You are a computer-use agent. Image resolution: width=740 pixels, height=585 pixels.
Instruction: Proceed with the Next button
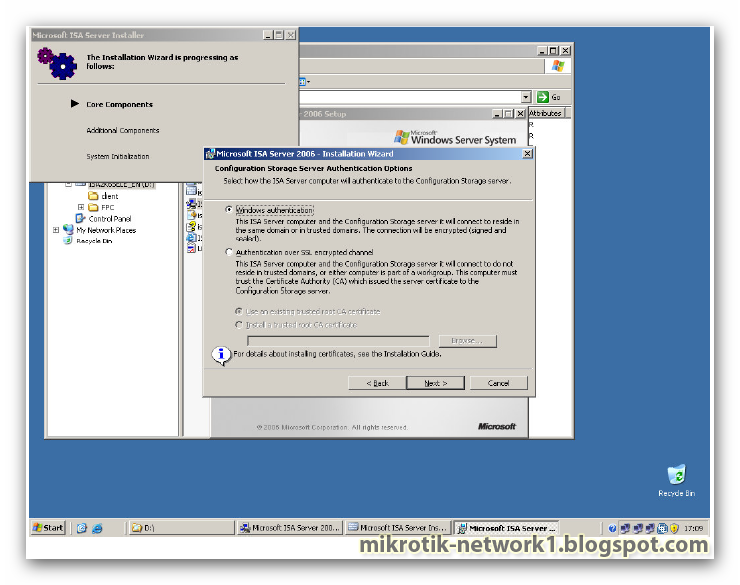coord(435,383)
